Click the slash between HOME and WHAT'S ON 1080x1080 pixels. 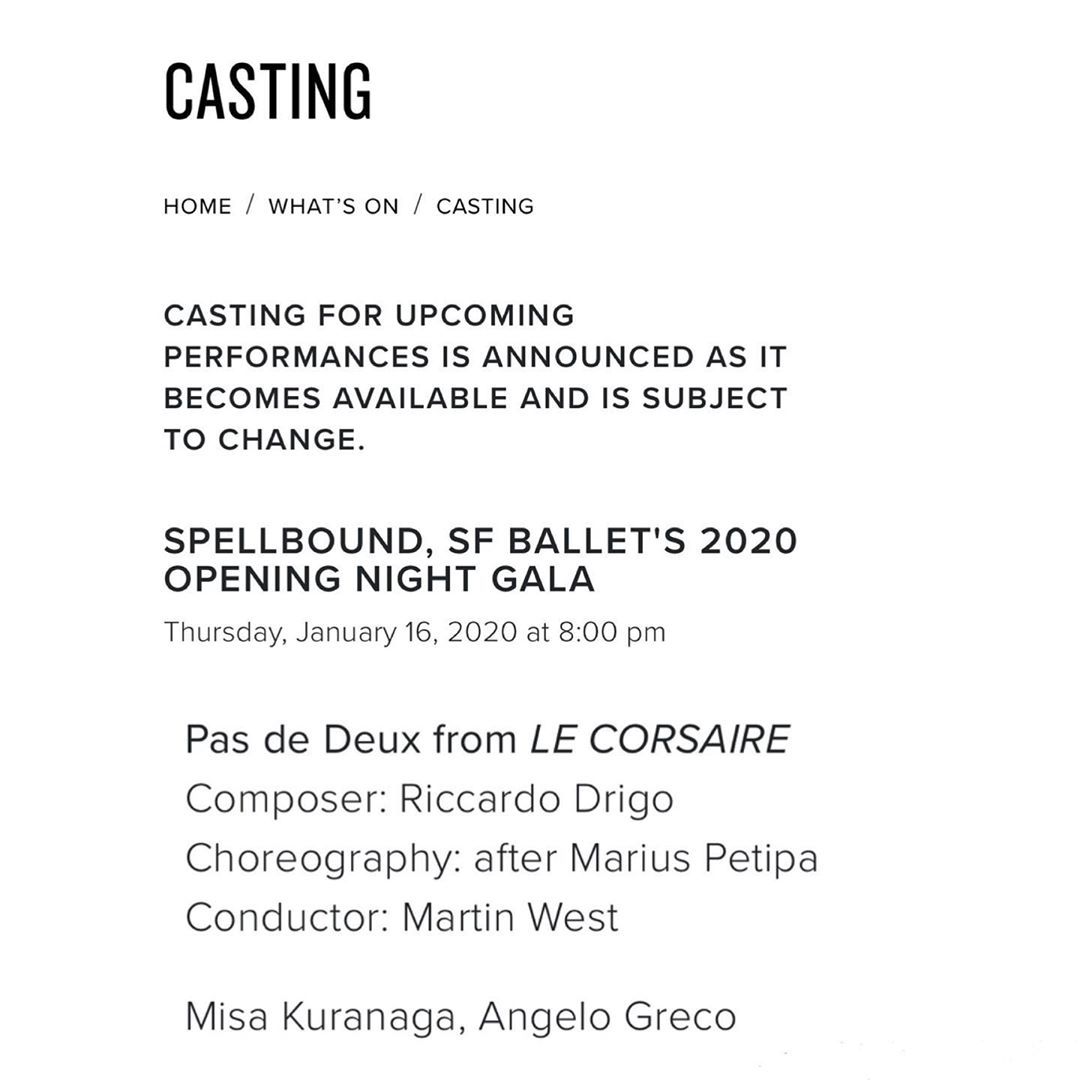pos(250,206)
